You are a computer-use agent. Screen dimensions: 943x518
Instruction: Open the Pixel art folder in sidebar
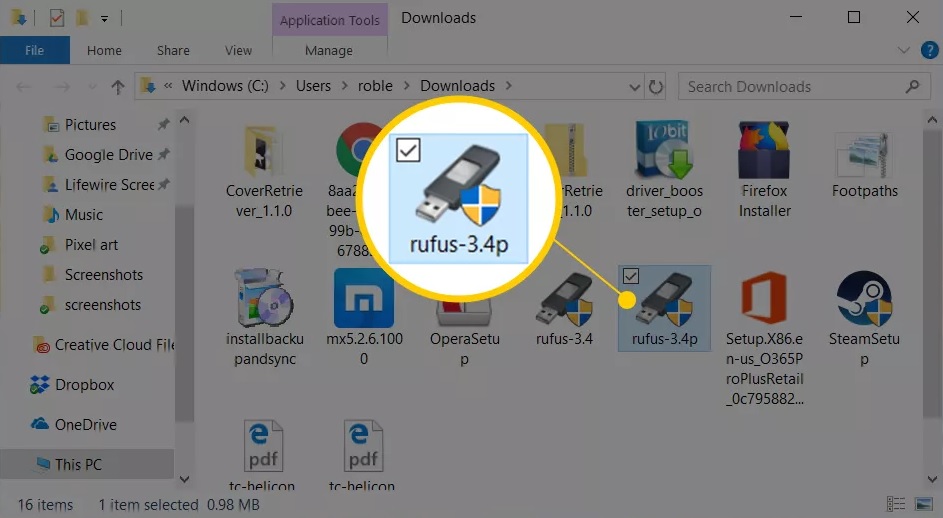pos(91,245)
